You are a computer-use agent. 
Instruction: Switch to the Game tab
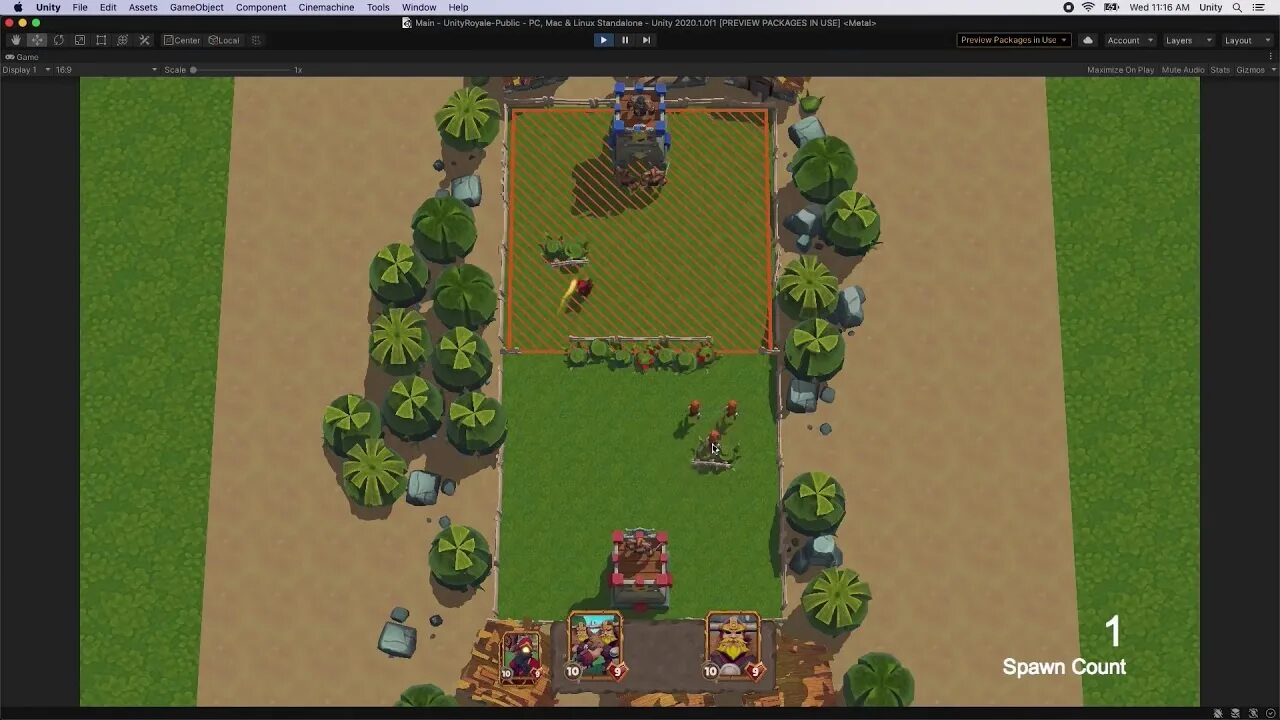[x=22, y=57]
